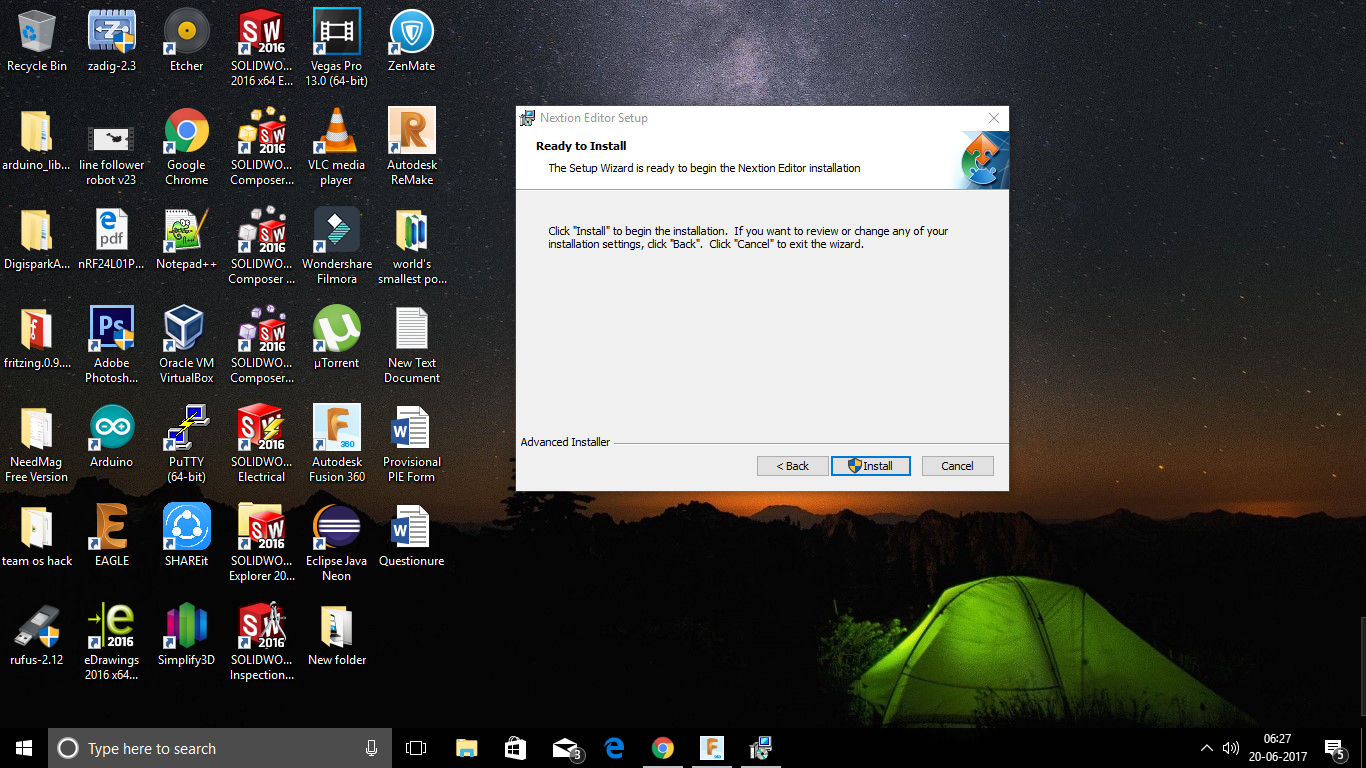Open the volume control in system tray
The image size is (1366, 768).
tap(1230, 748)
